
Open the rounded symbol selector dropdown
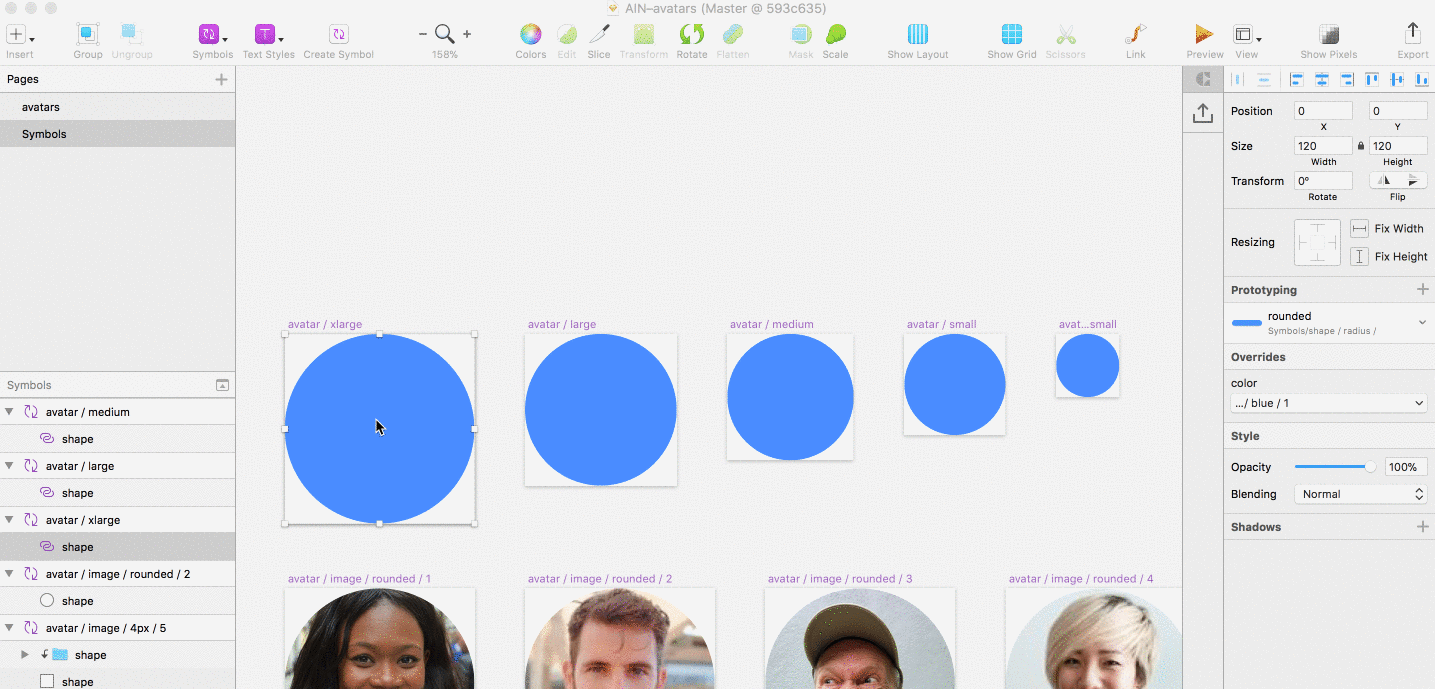pos(1329,323)
